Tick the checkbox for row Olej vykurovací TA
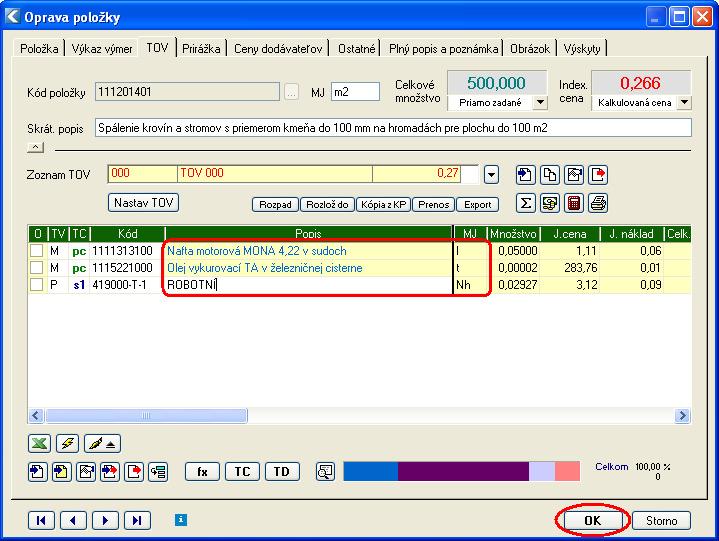The width and height of the screenshot is (719, 541). [x=36, y=268]
